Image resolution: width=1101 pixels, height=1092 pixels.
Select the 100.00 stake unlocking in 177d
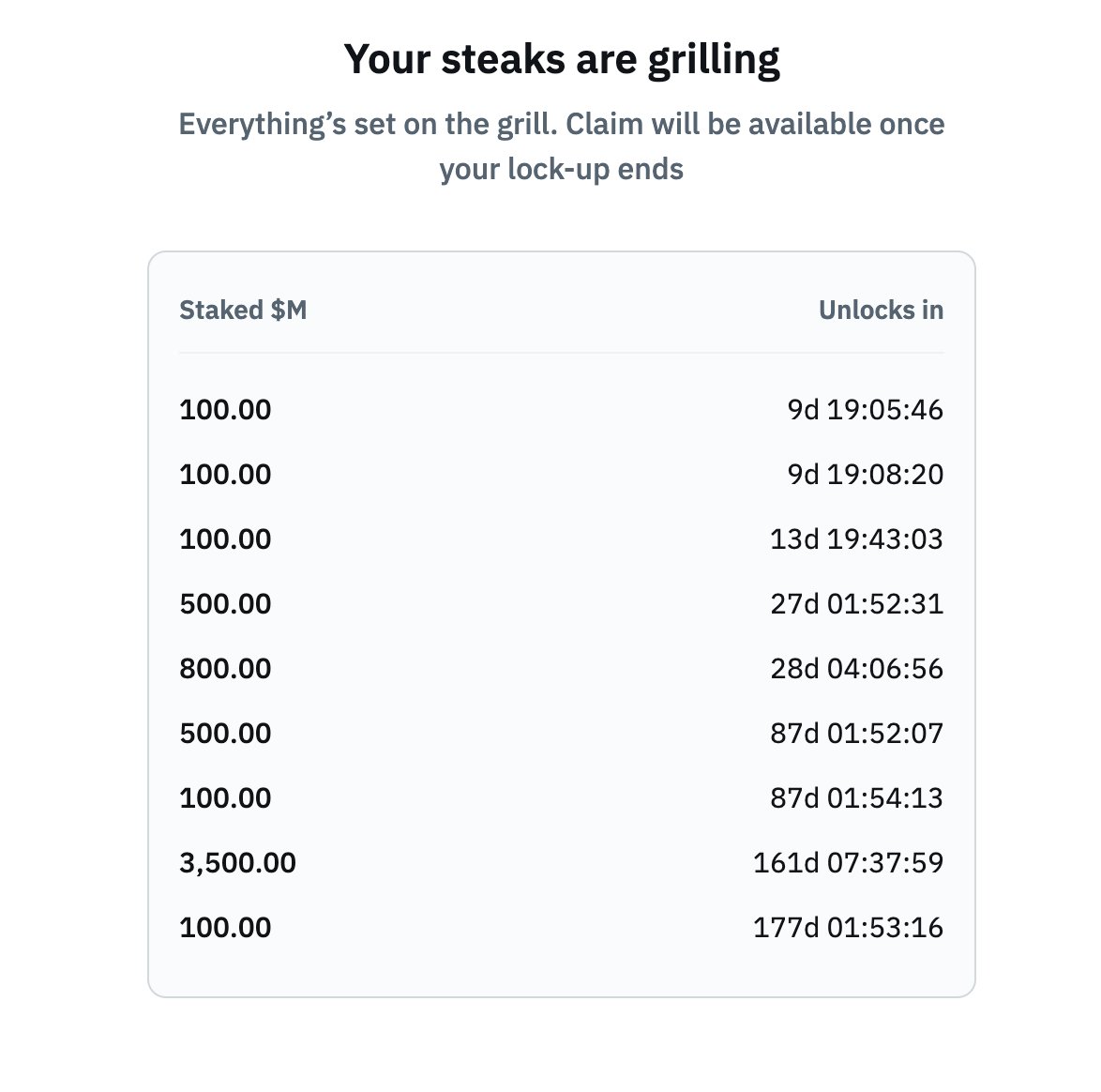[225, 927]
